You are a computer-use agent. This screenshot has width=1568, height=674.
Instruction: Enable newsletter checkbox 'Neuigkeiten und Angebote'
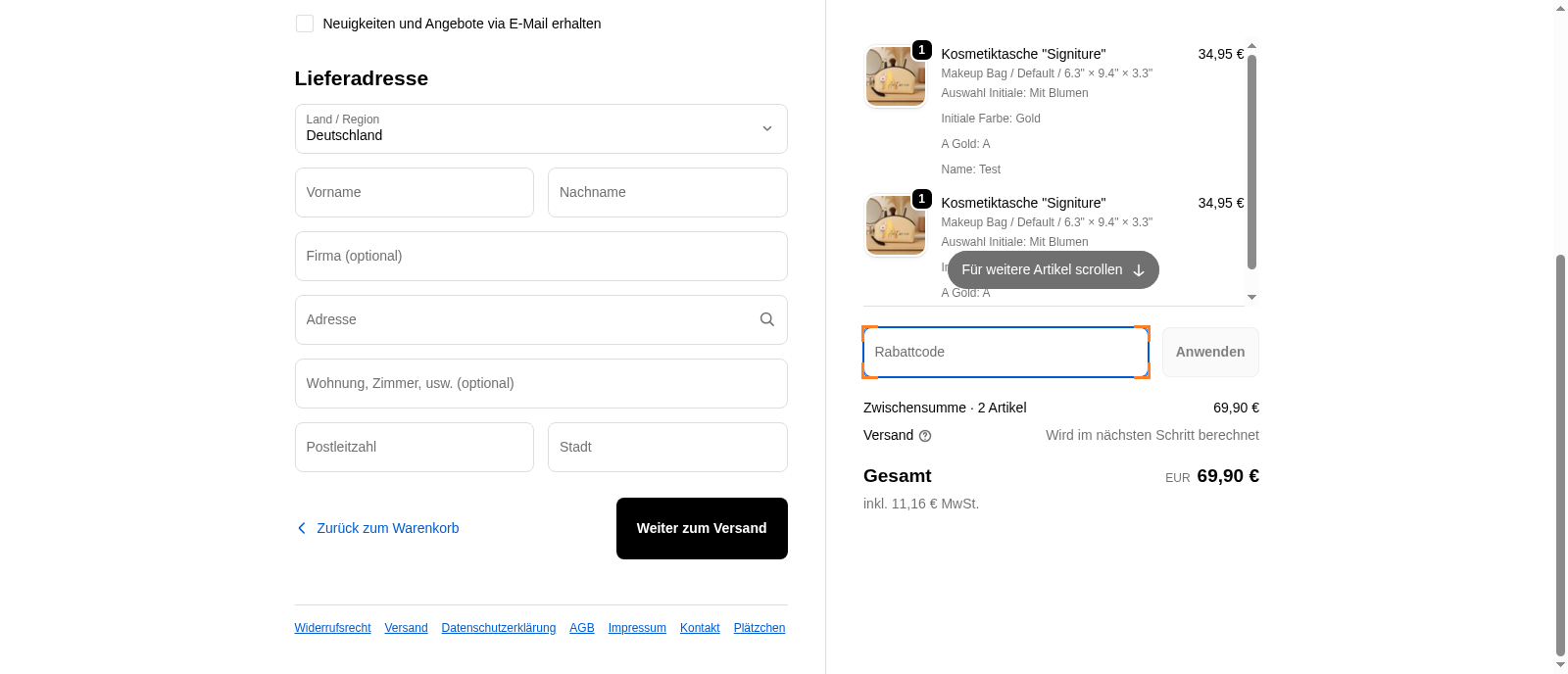305,24
